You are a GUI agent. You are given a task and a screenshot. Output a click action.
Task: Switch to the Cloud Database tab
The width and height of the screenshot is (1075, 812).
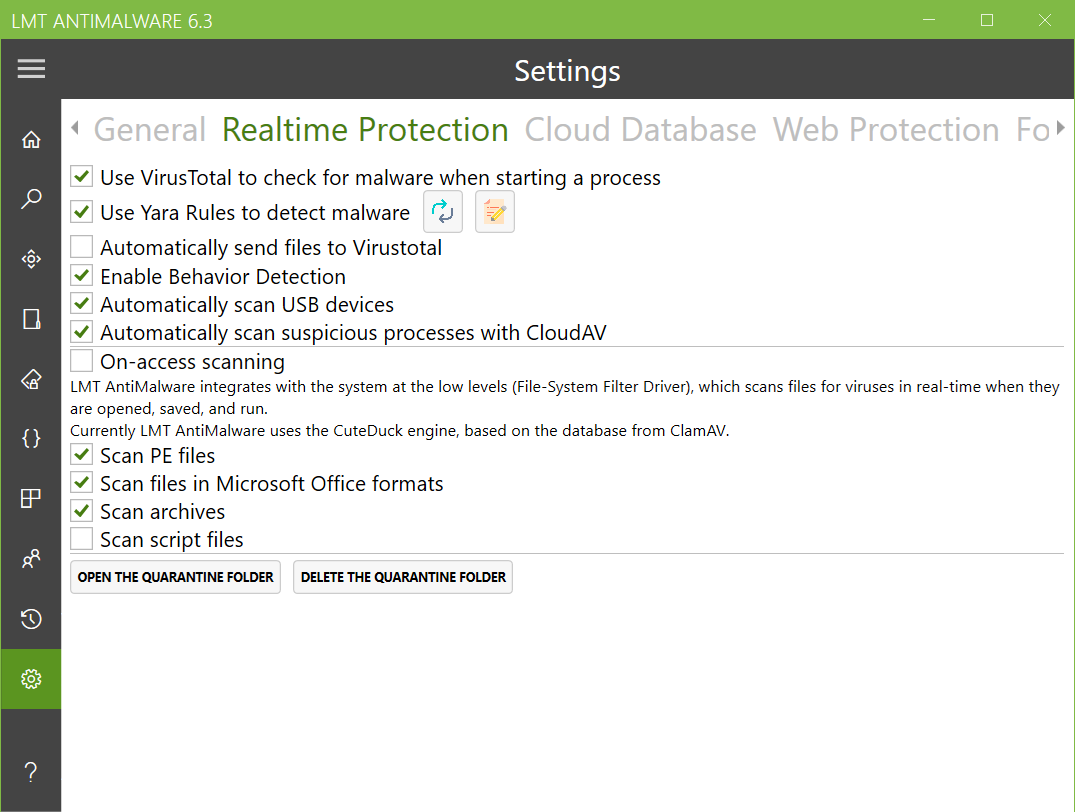pyautogui.click(x=640, y=130)
